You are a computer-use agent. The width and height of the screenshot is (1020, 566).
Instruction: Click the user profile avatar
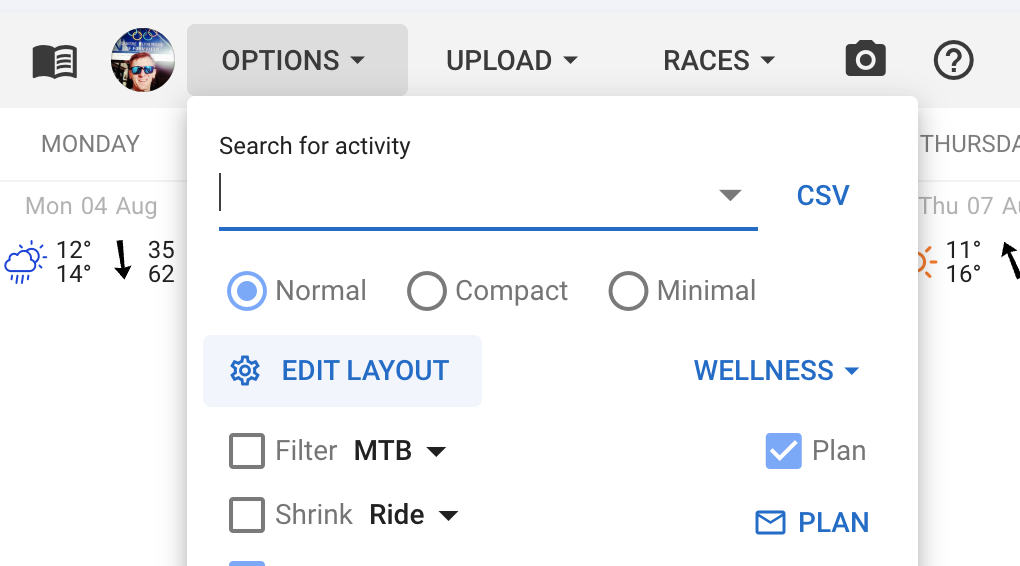[x=143, y=60]
